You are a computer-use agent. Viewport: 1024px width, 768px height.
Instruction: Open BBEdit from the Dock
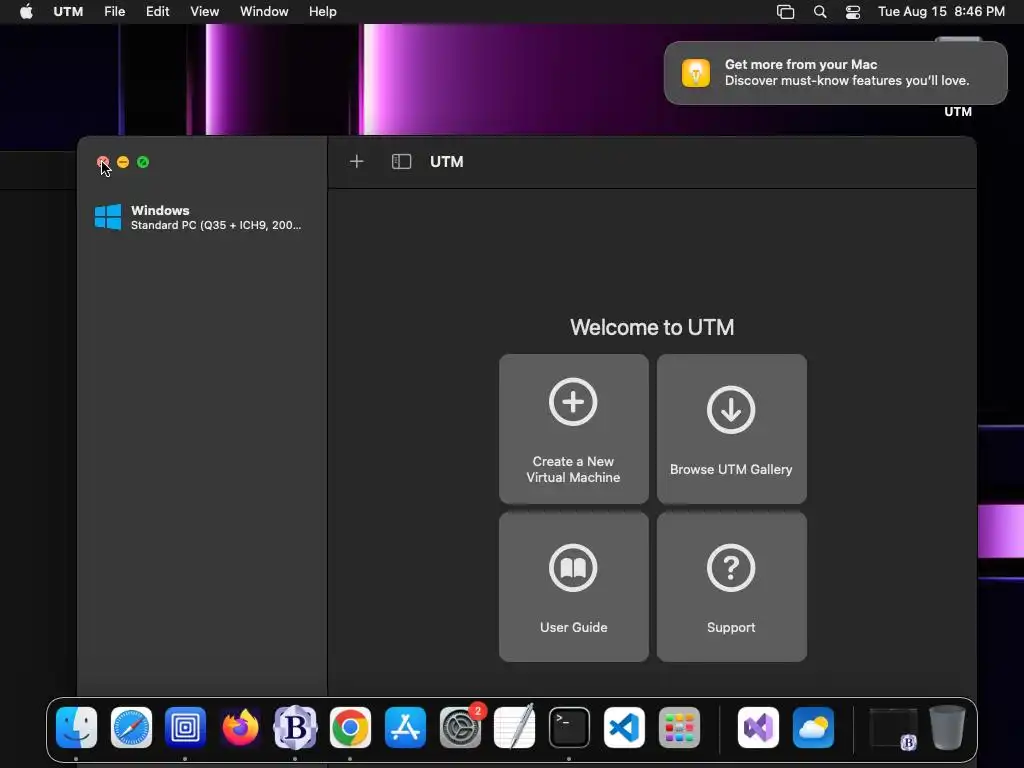pyautogui.click(x=295, y=727)
